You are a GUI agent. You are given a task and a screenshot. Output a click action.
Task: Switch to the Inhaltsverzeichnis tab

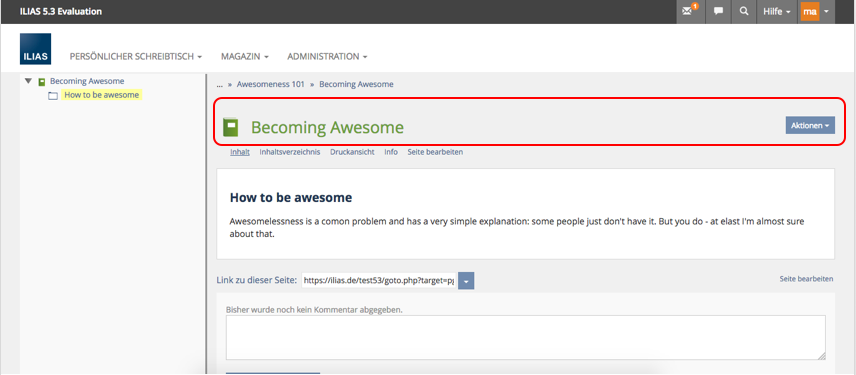click(290, 152)
